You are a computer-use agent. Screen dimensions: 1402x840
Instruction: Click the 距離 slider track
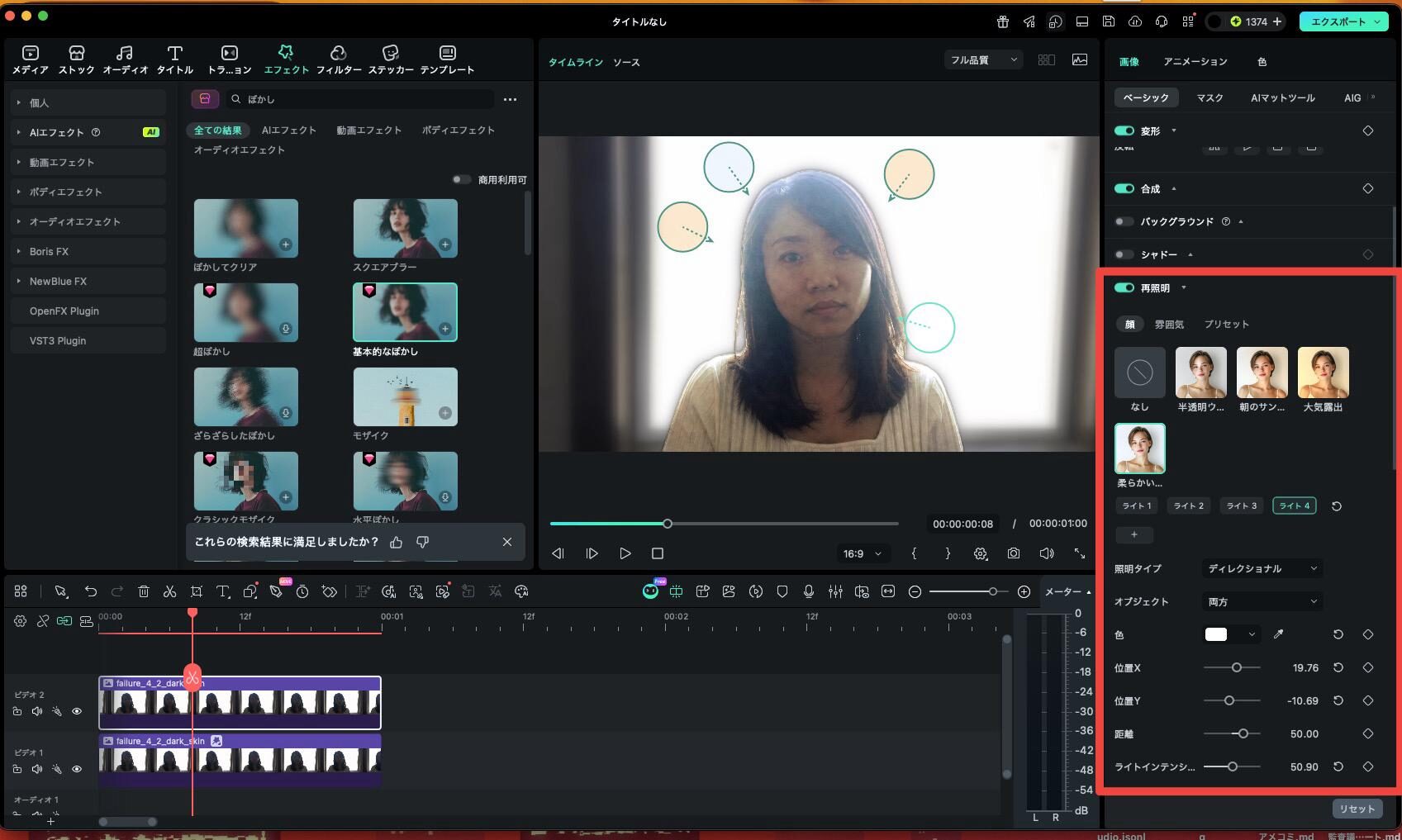point(1232,733)
